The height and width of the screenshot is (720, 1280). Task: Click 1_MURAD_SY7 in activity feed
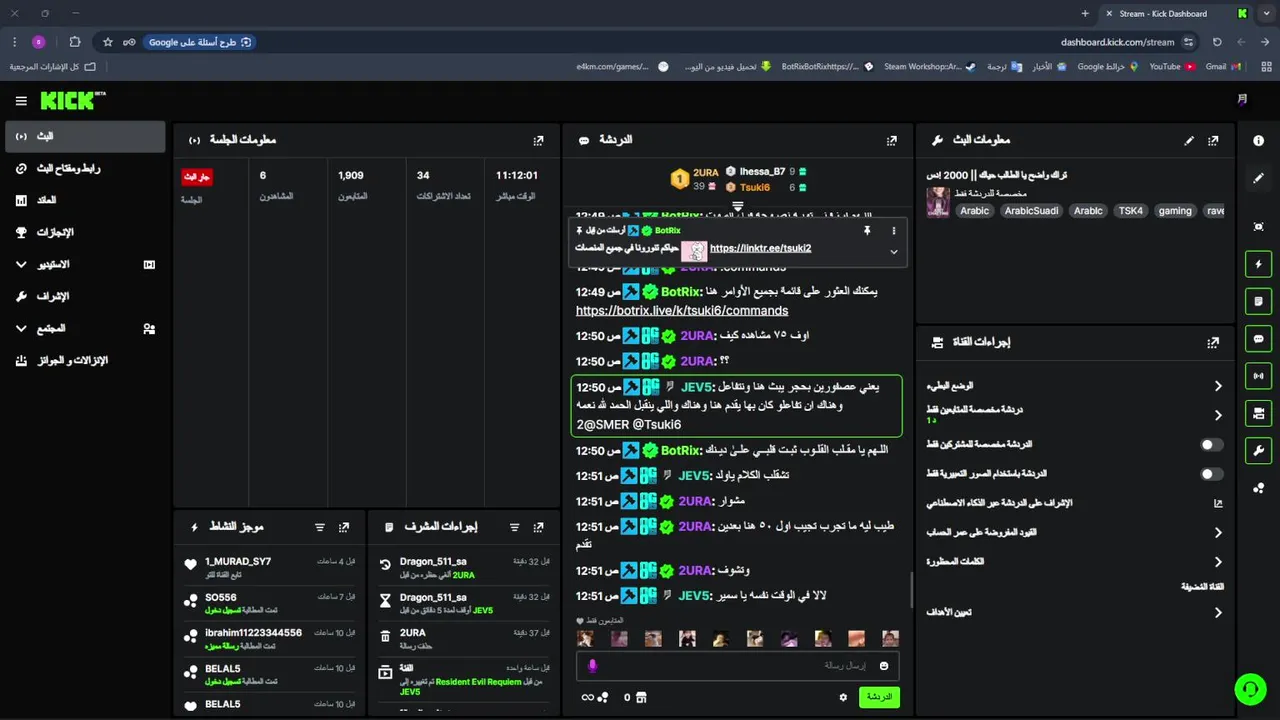(238, 562)
